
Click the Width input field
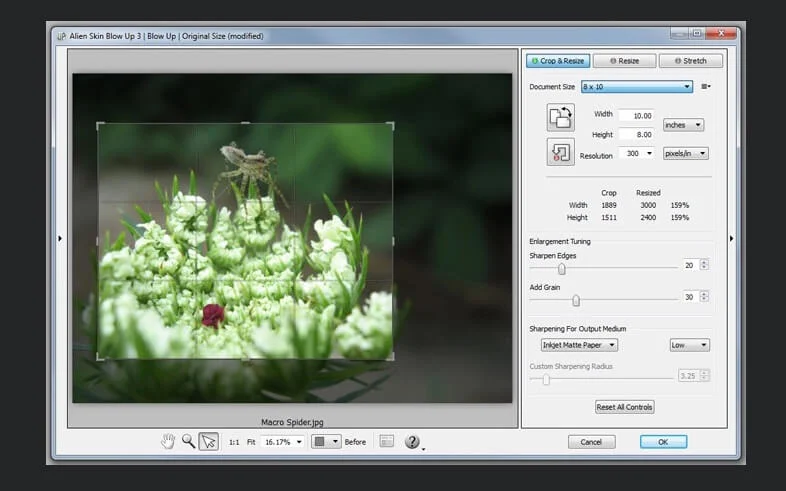tap(636, 115)
